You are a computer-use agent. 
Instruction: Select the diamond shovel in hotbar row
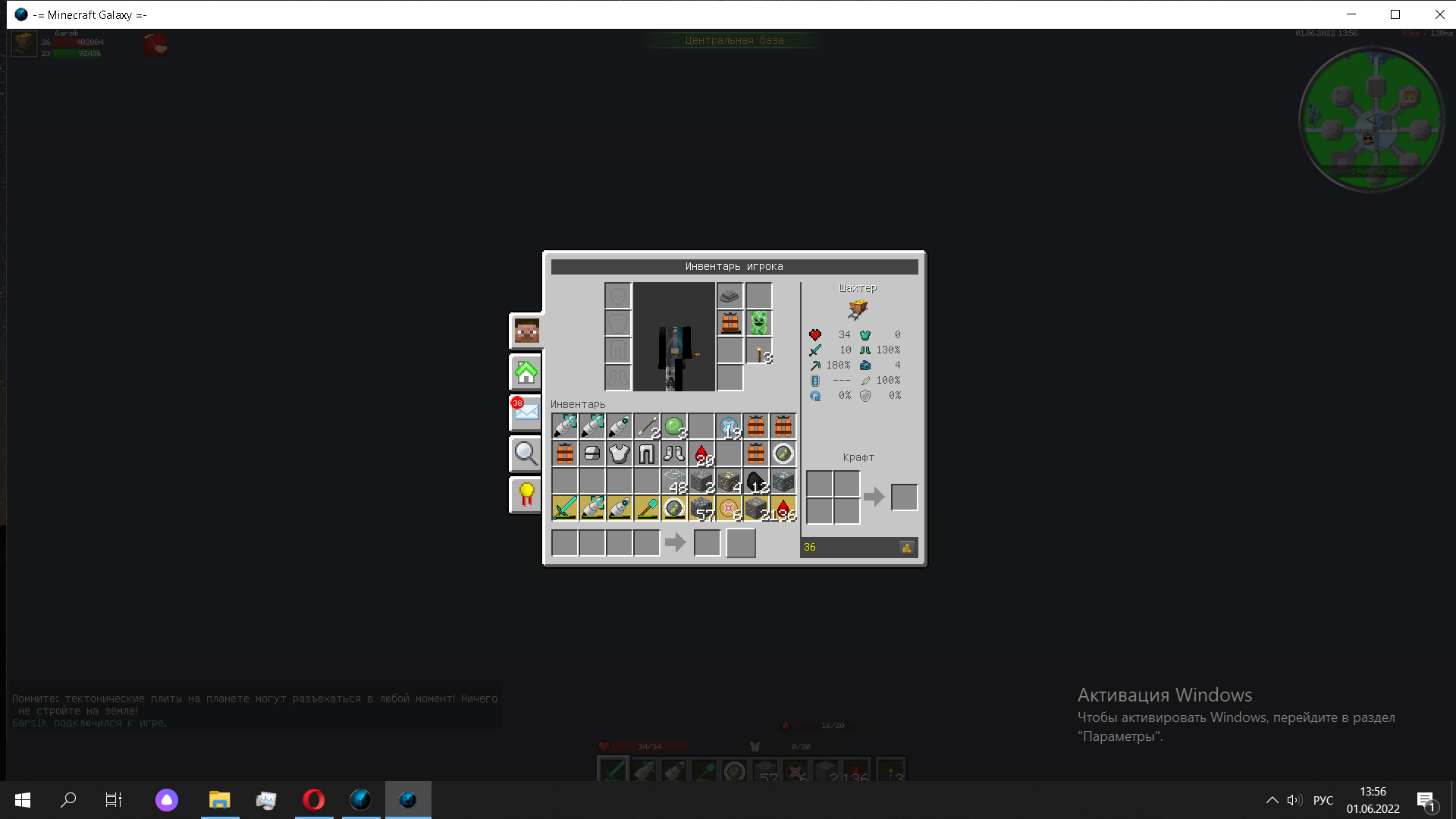tap(647, 508)
